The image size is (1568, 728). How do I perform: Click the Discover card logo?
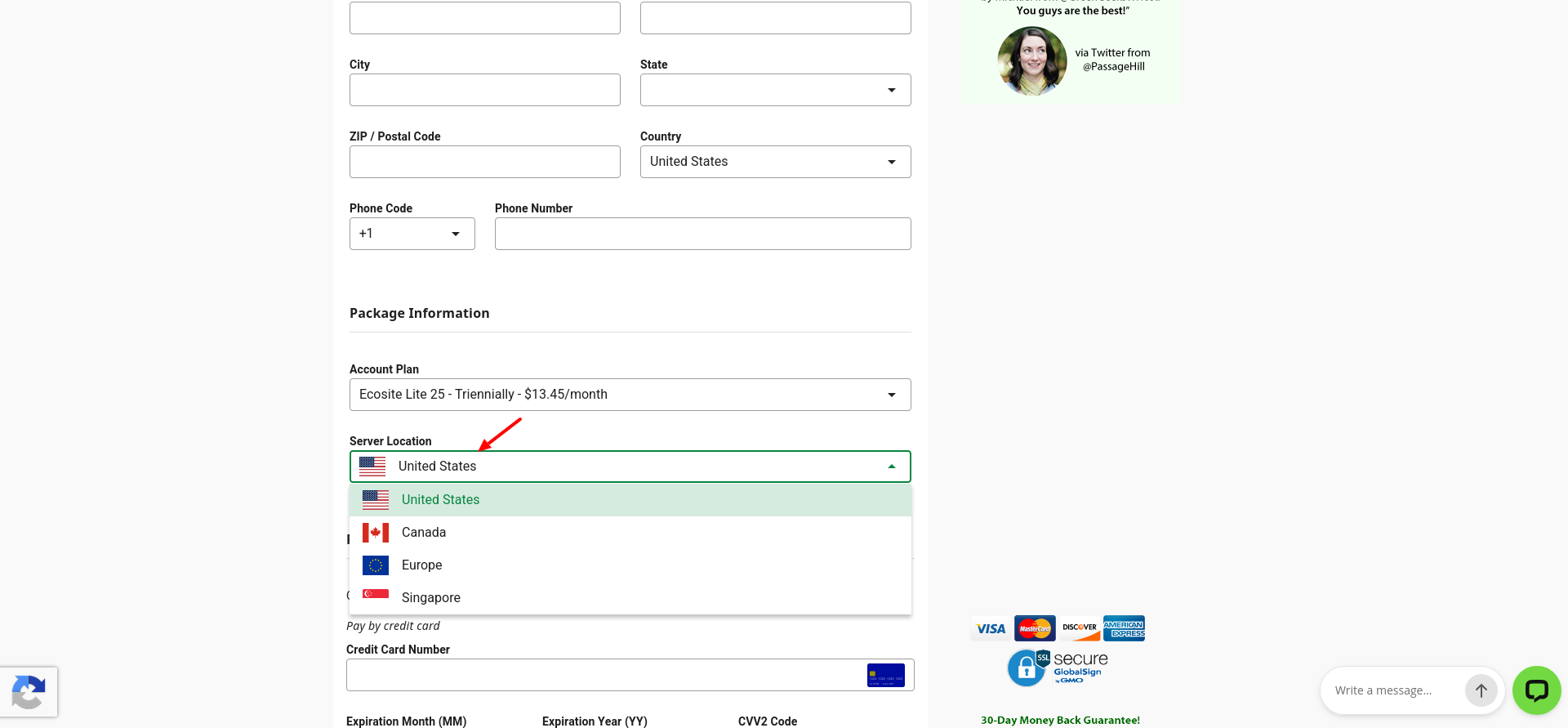(1080, 628)
